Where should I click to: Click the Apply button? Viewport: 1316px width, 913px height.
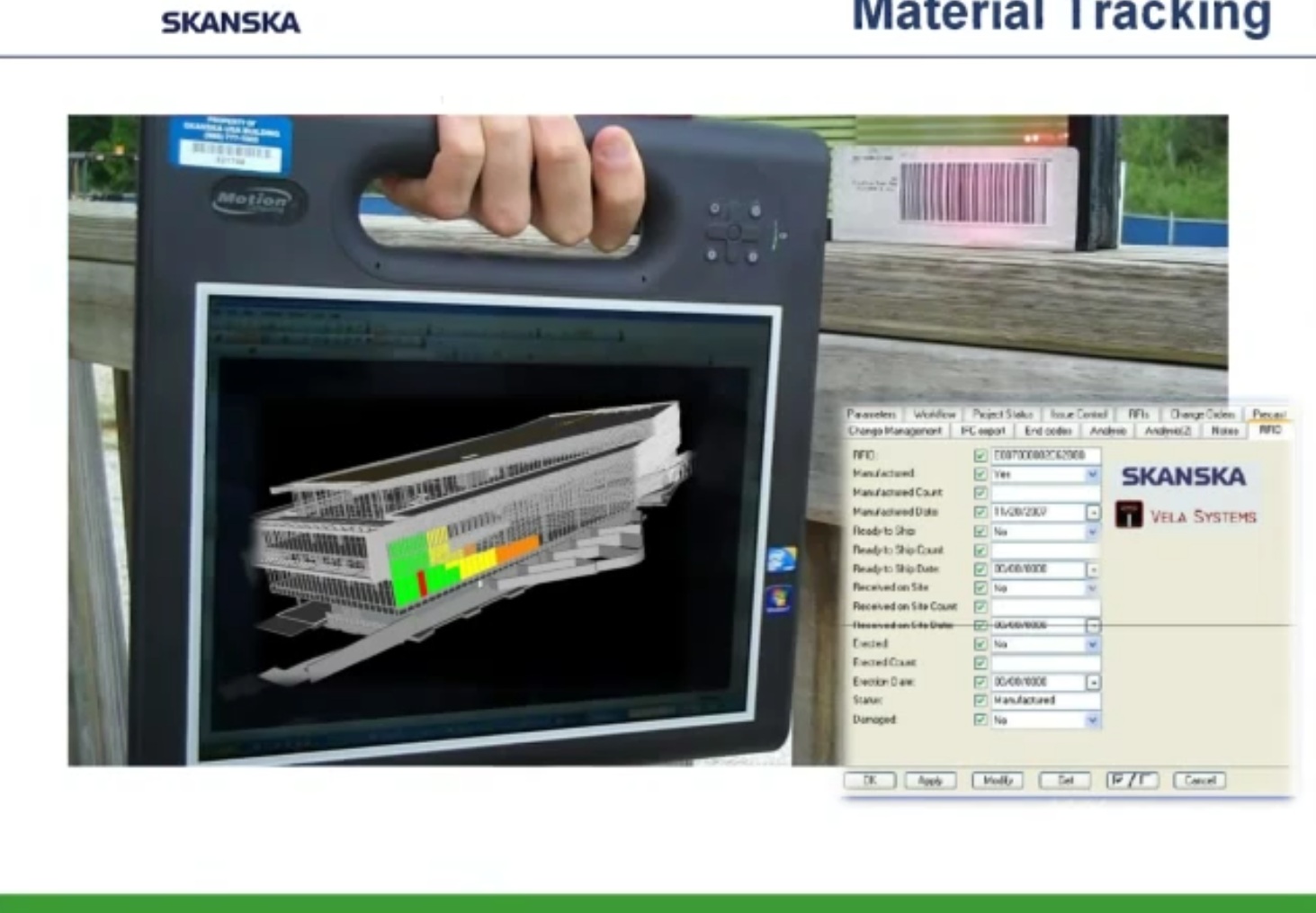tap(930, 780)
